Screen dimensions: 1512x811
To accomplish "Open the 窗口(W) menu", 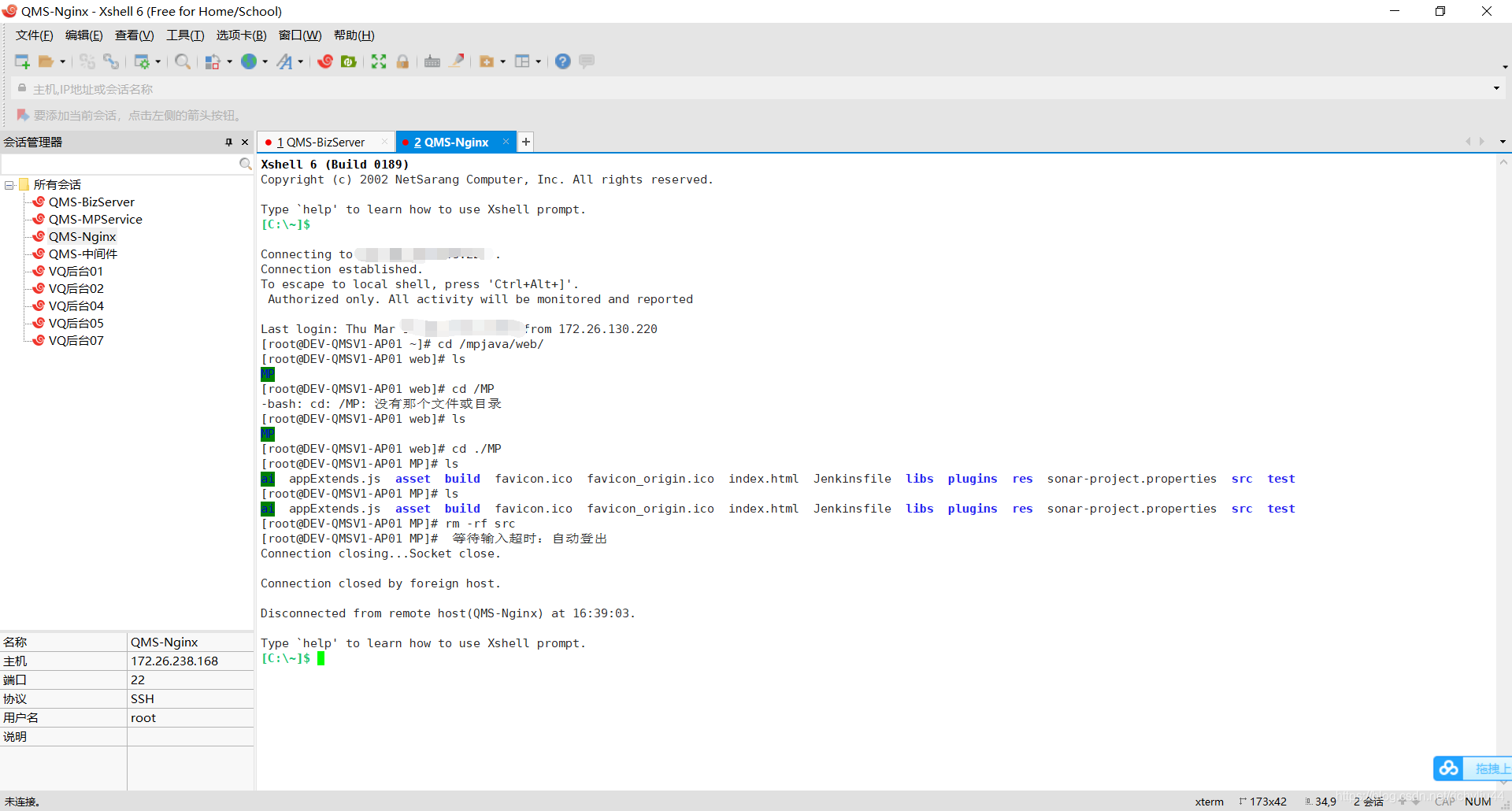I will tap(300, 35).
